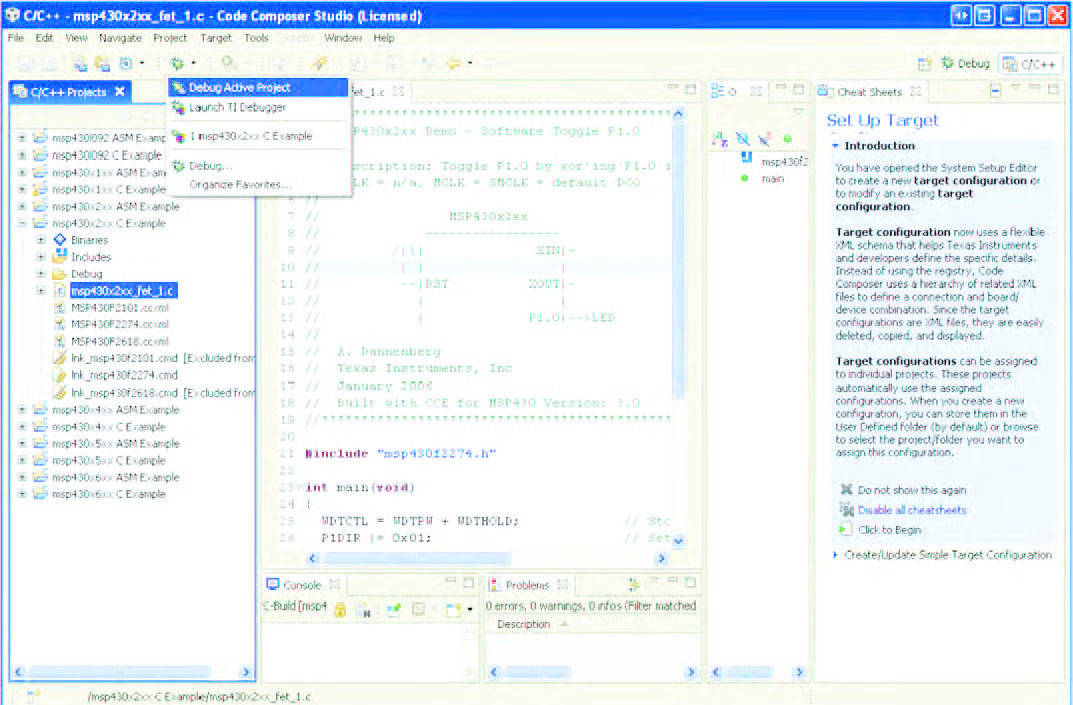Select lnk_msp430f2101.cmd excluded file
This screenshot has height=705, width=1073.
(162, 358)
